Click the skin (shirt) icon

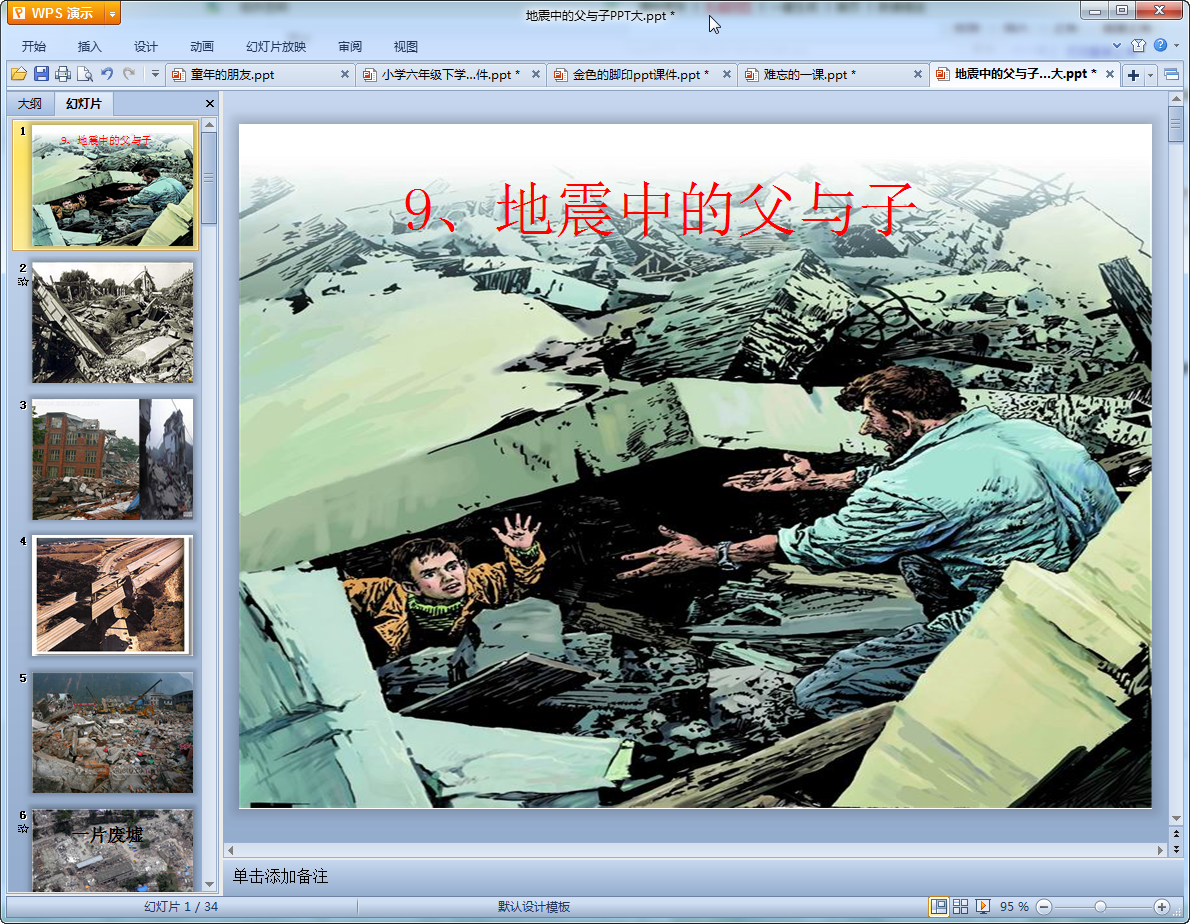tap(1138, 46)
